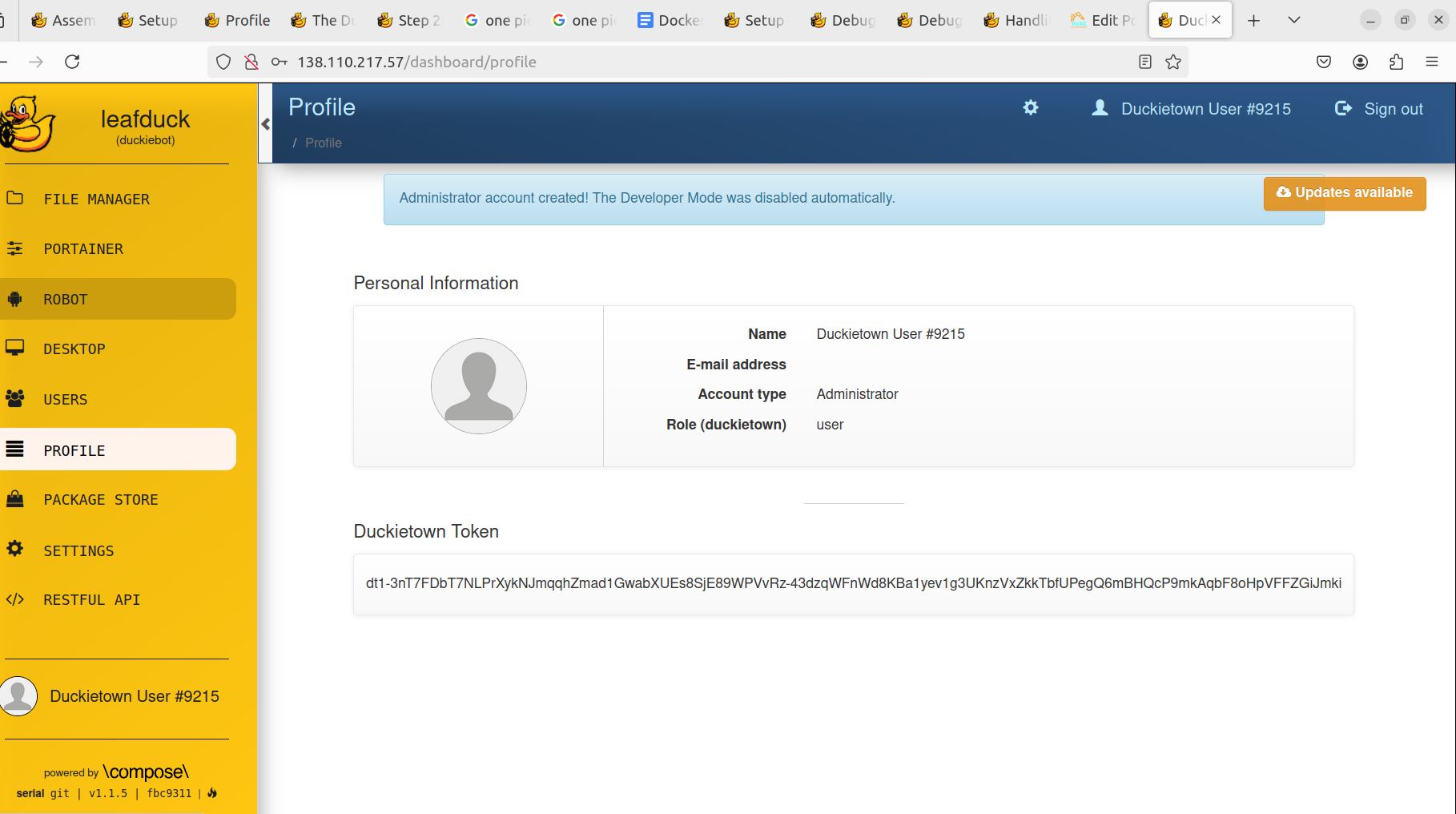Open a new browser tab
This screenshot has height=814, width=1456.
point(1254,20)
